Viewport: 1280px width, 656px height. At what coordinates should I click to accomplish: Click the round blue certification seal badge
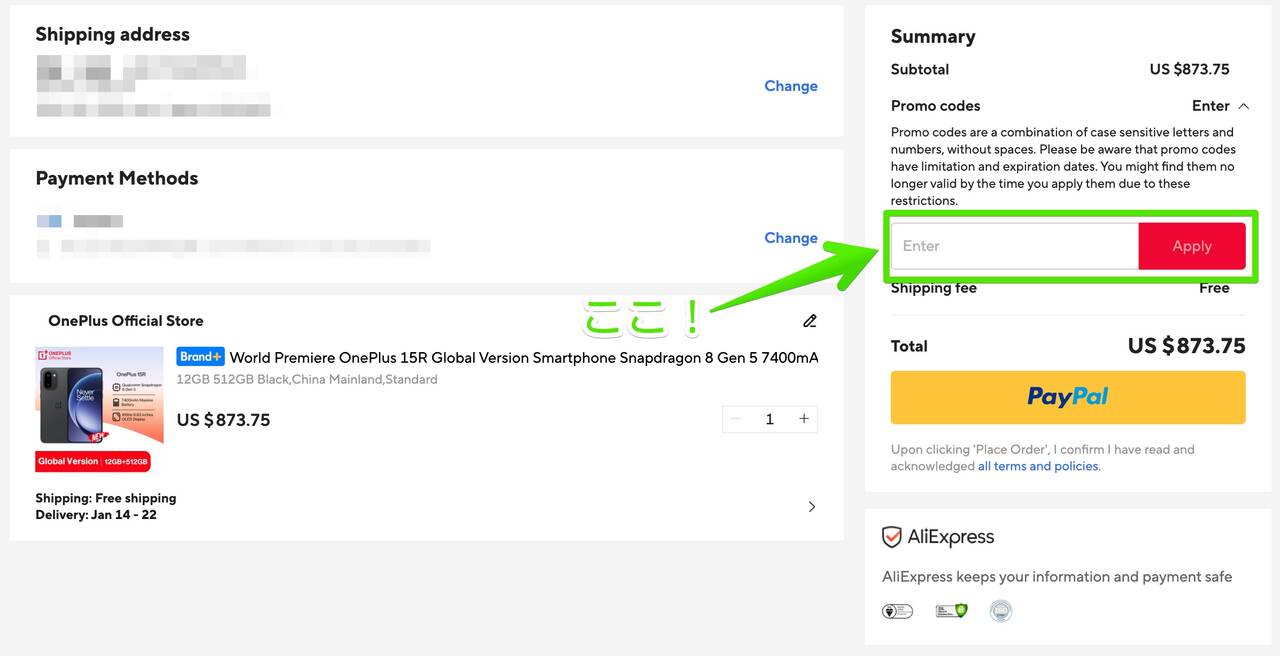[1000, 611]
